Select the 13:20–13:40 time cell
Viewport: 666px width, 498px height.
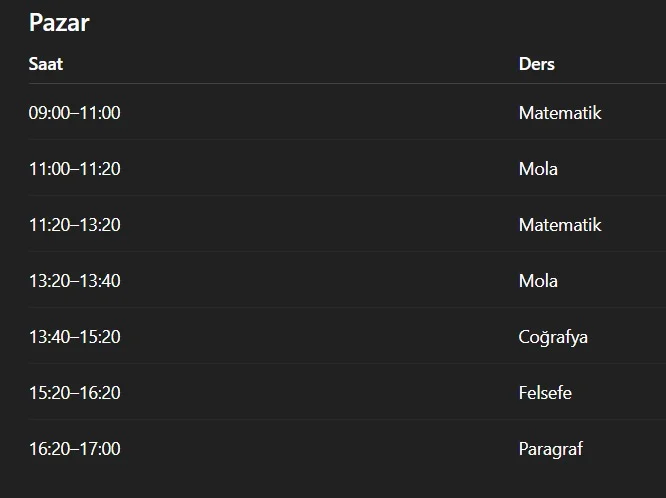[74, 281]
